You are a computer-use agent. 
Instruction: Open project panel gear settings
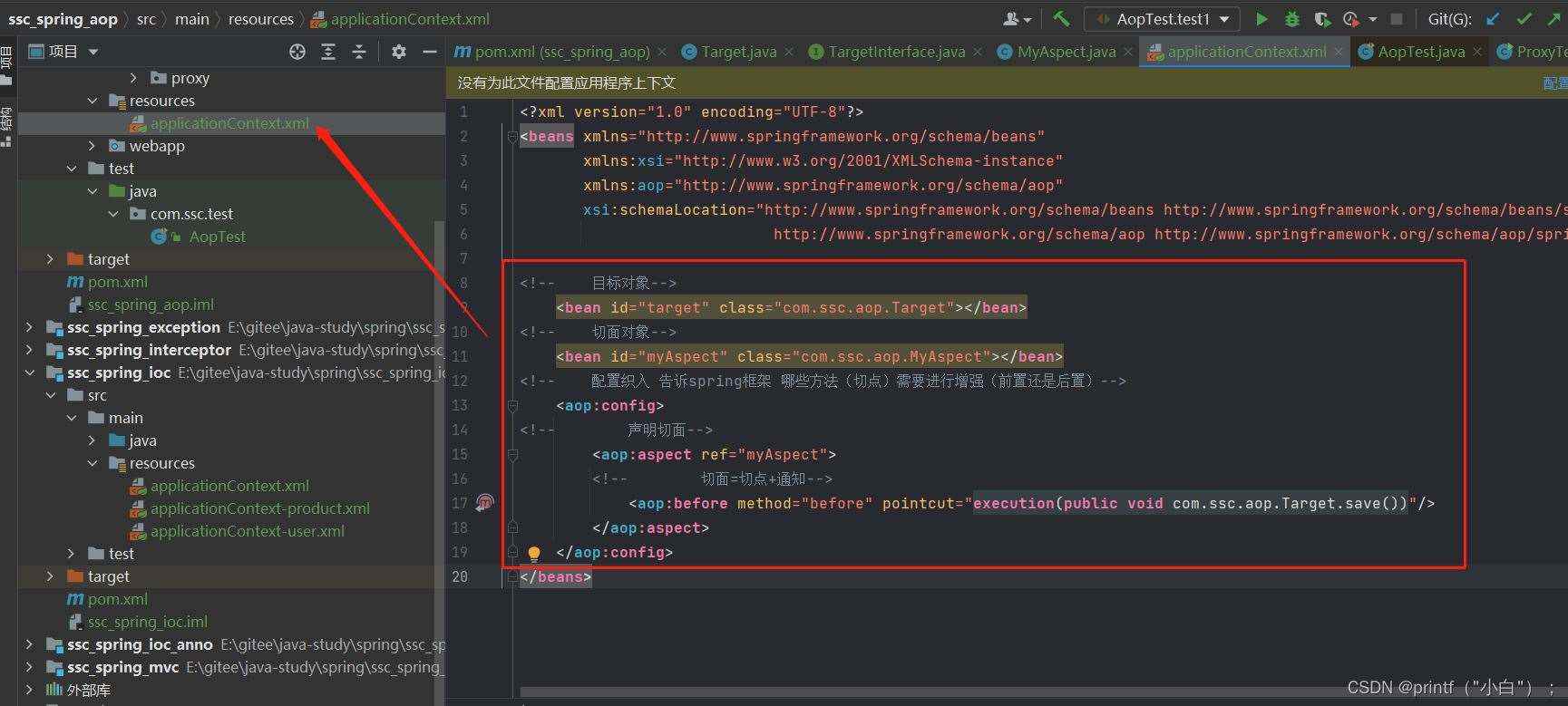pos(399,52)
